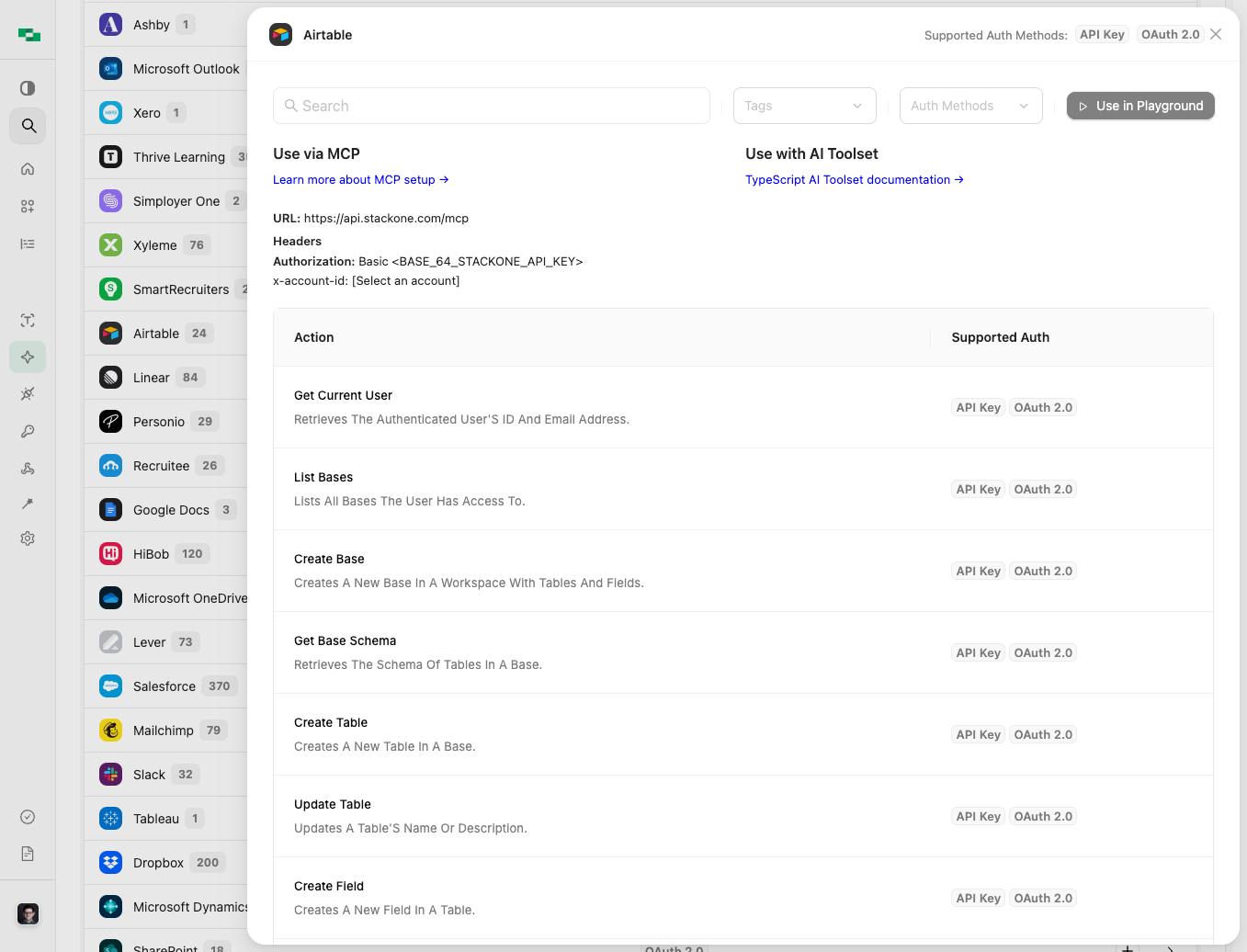The height and width of the screenshot is (952, 1247).
Task: Open the document logs icon above the avatar
Action: (x=28, y=854)
